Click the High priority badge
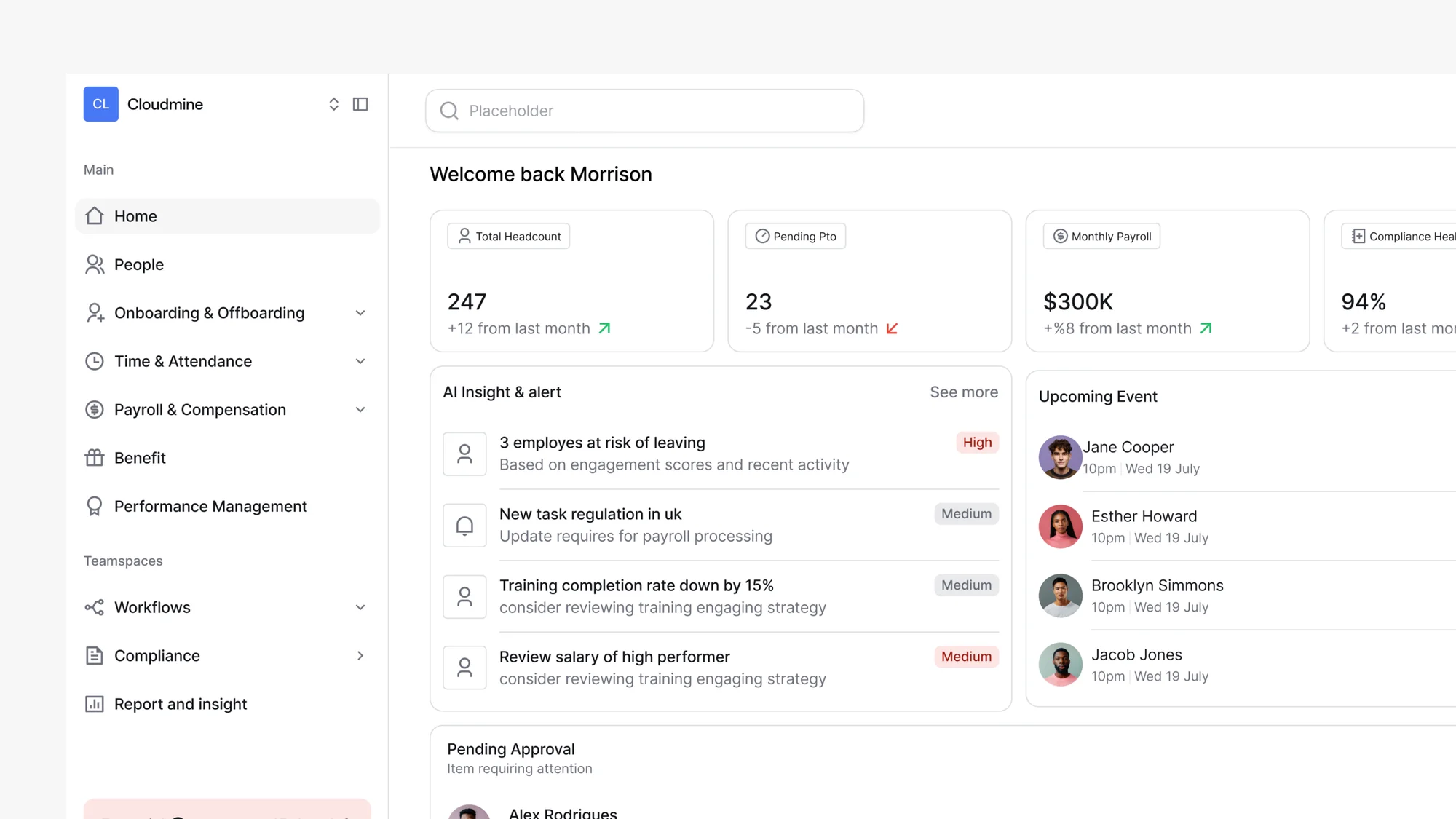The image size is (1456, 819). (978, 443)
